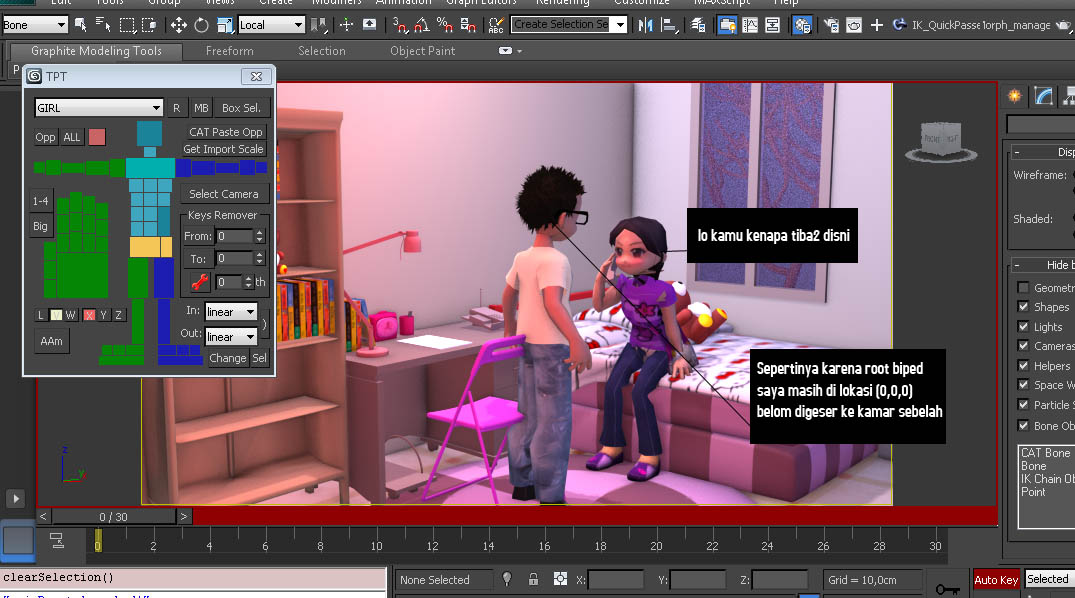Click the Align tool icon
This screenshot has width=1075, height=598.
668,25
